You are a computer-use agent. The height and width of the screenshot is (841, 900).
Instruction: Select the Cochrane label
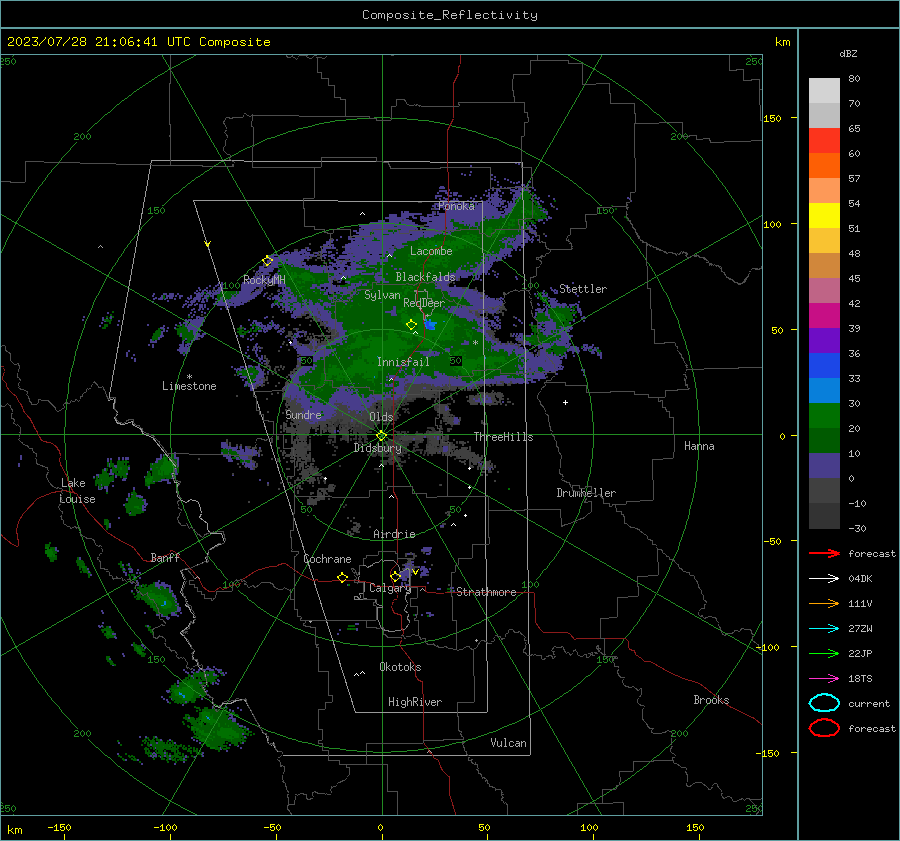(327, 559)
